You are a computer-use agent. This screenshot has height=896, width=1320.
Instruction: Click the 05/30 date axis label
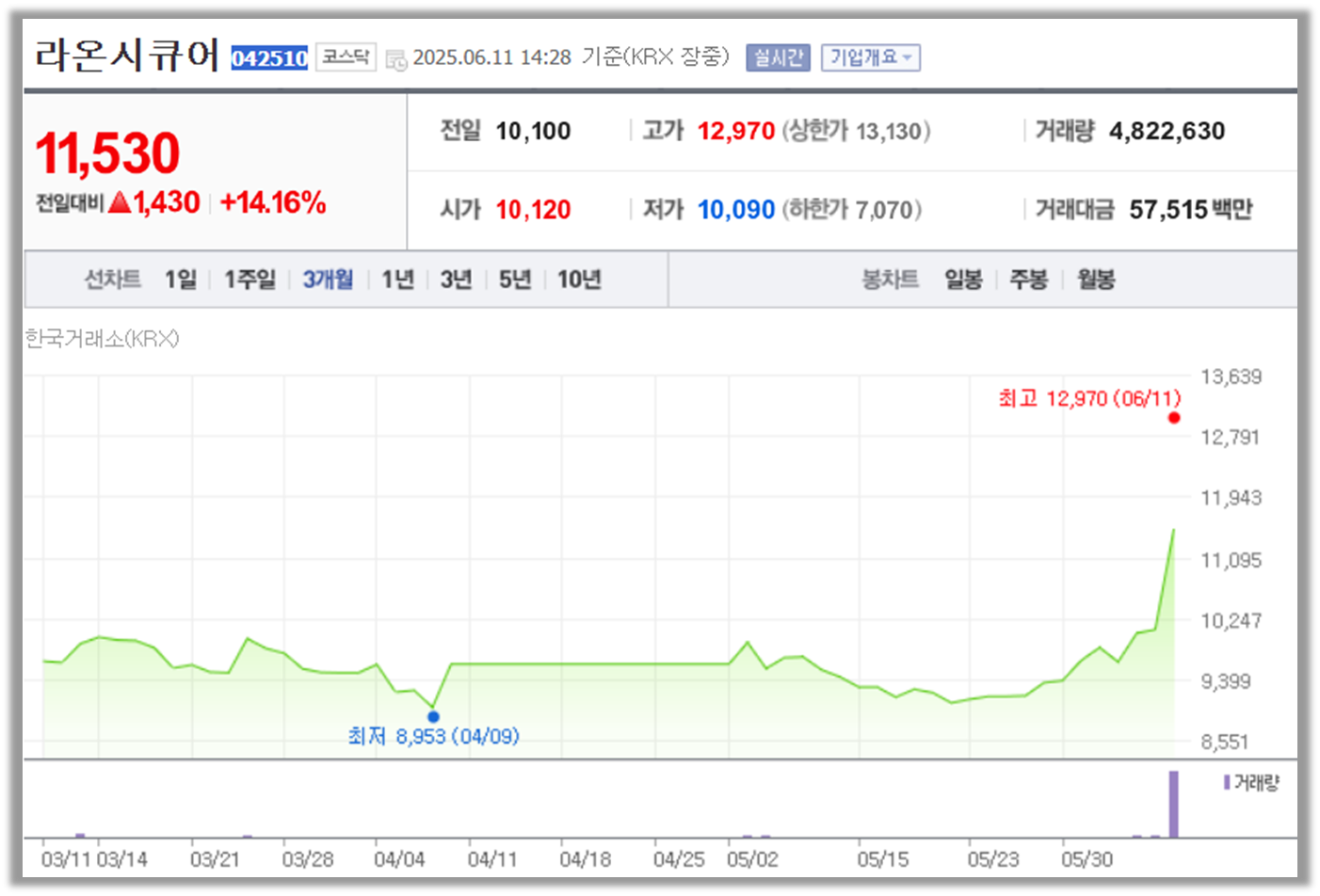(1087, 859)
